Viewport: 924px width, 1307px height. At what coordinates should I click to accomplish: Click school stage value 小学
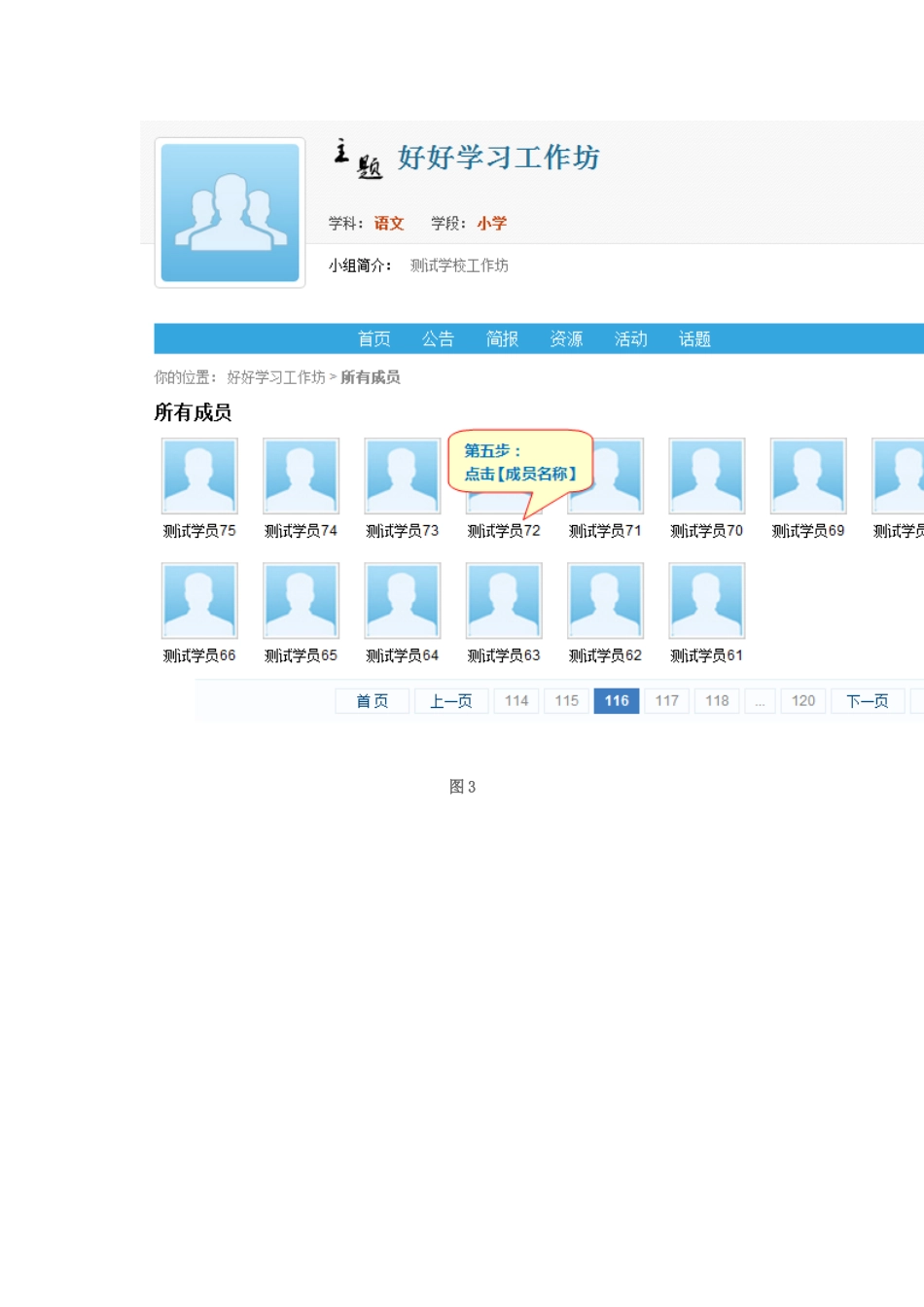coord(492,224)
